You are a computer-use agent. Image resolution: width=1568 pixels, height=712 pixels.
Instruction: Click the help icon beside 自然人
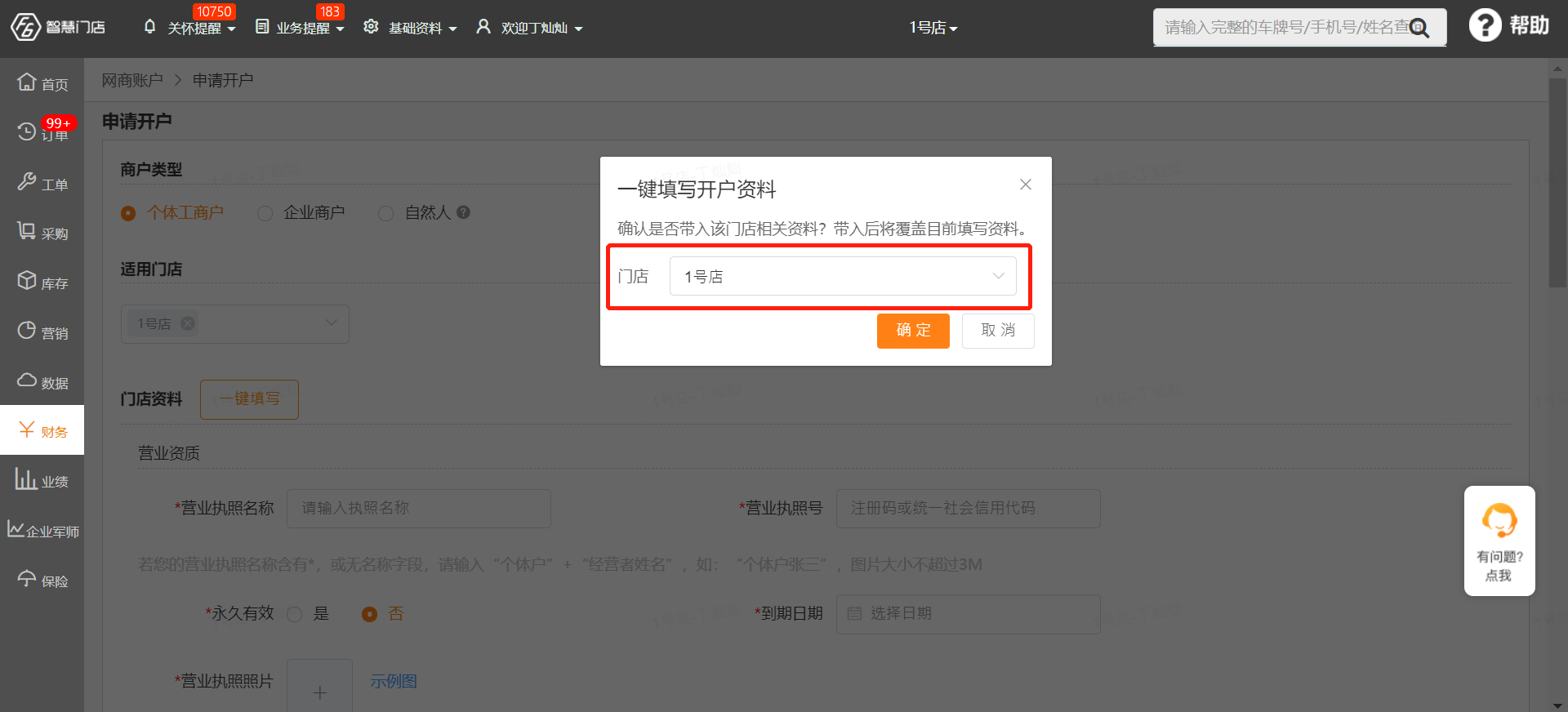coord(463,212)
